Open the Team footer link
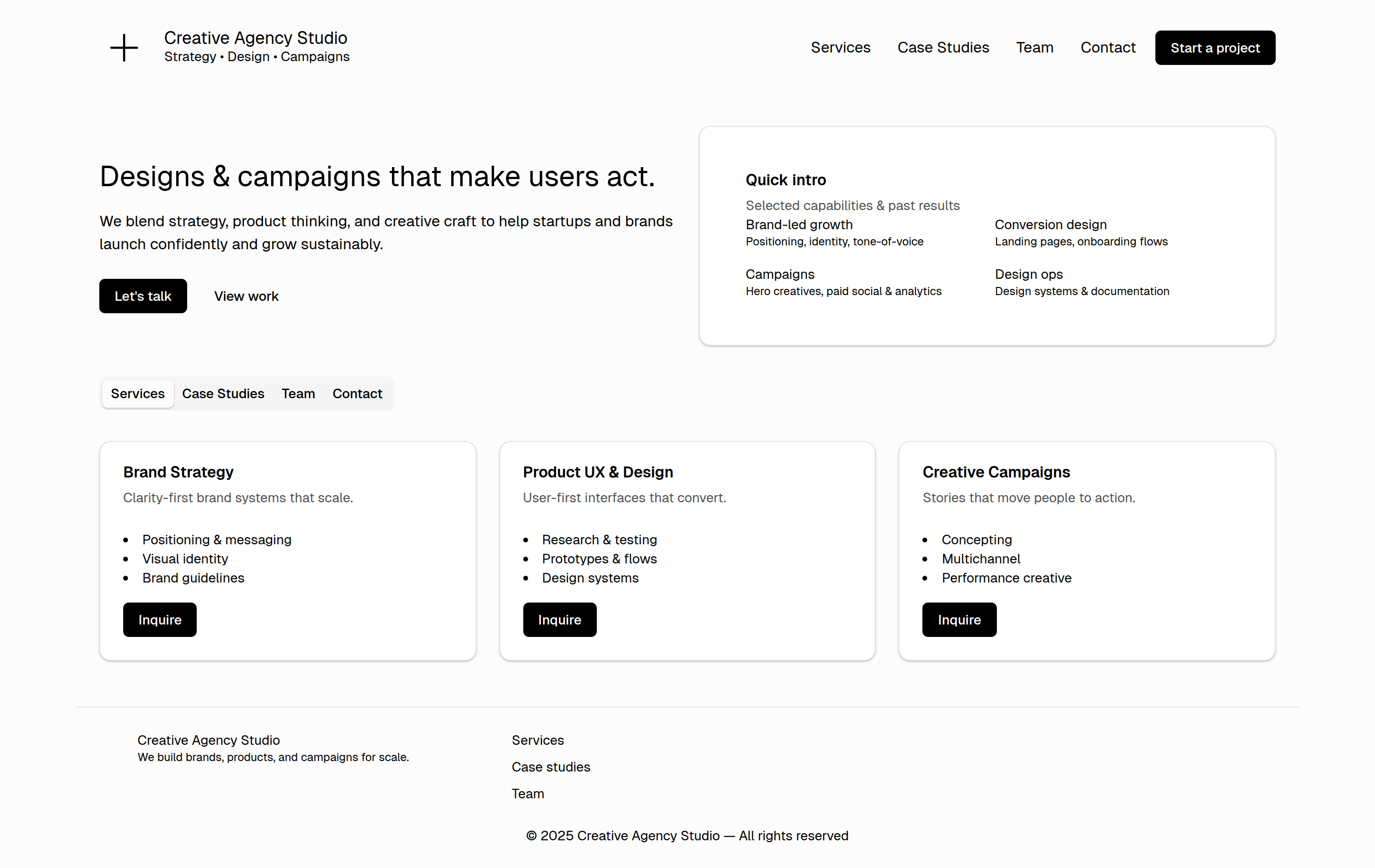The image size is (1375, 868). [528, 794]
